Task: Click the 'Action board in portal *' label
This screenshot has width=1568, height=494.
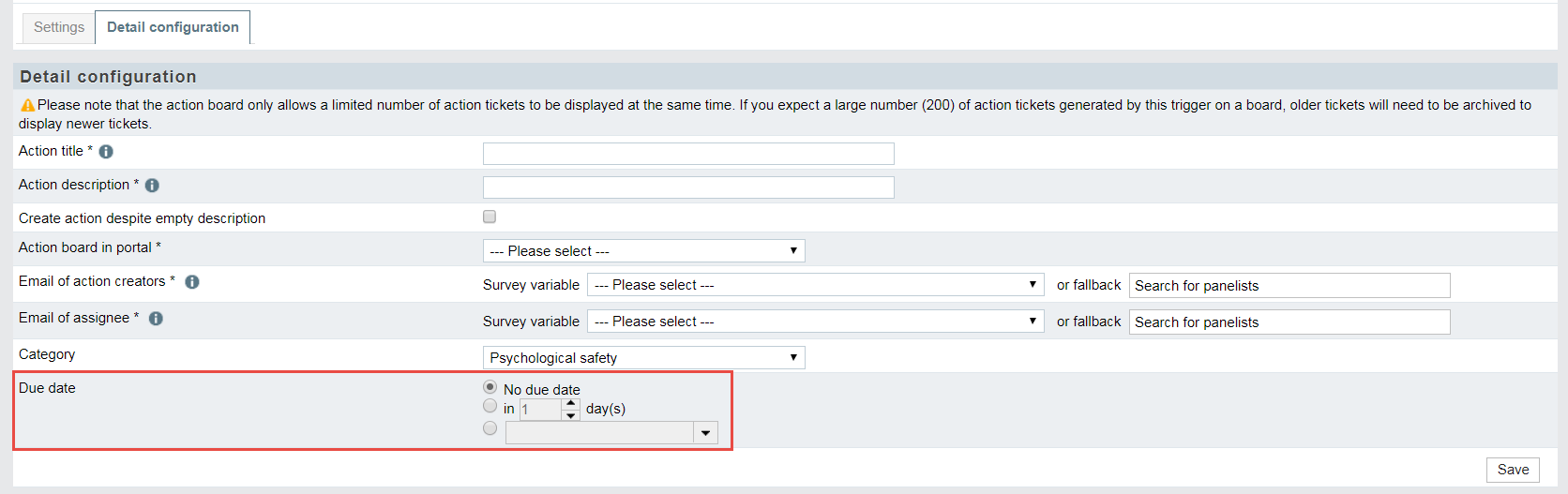Action: pos(90,247)
